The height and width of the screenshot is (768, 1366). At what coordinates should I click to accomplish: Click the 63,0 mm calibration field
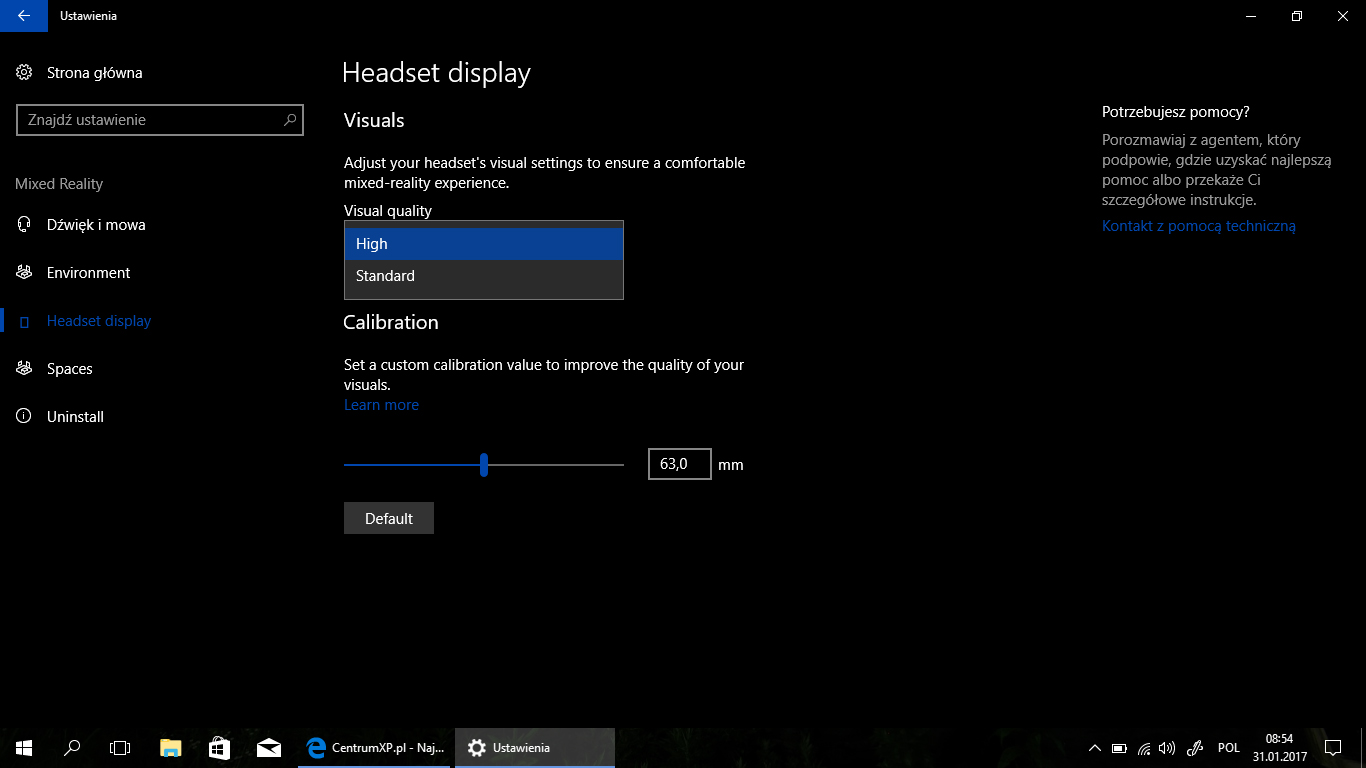point(680,464)
